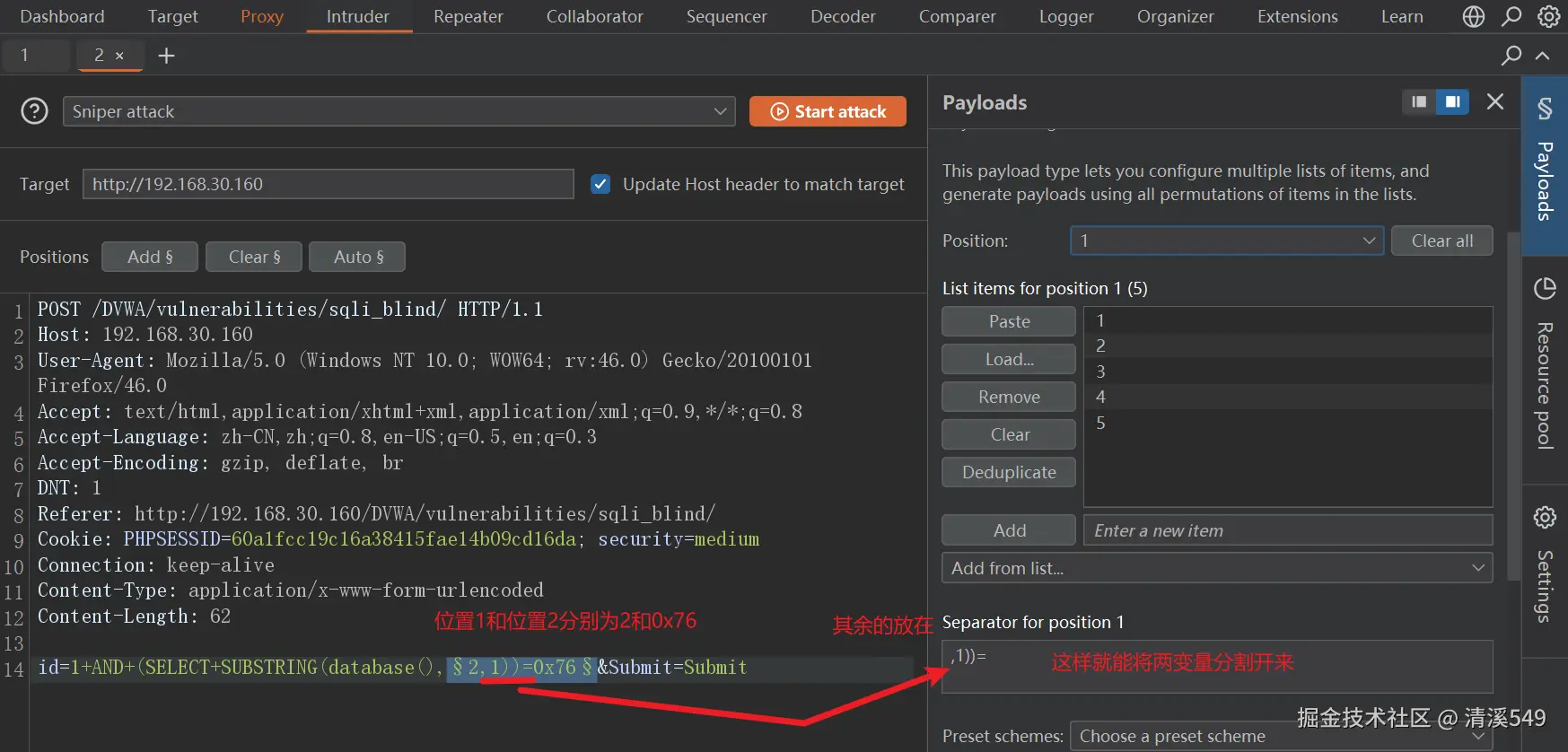This screenshot has width=1568, height=752.
Task: Click the Remove button
Action: point(1009,397)
